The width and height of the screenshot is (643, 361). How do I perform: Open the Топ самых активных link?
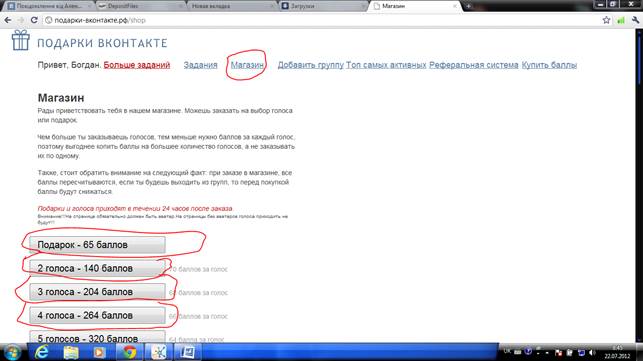[386, 65]
